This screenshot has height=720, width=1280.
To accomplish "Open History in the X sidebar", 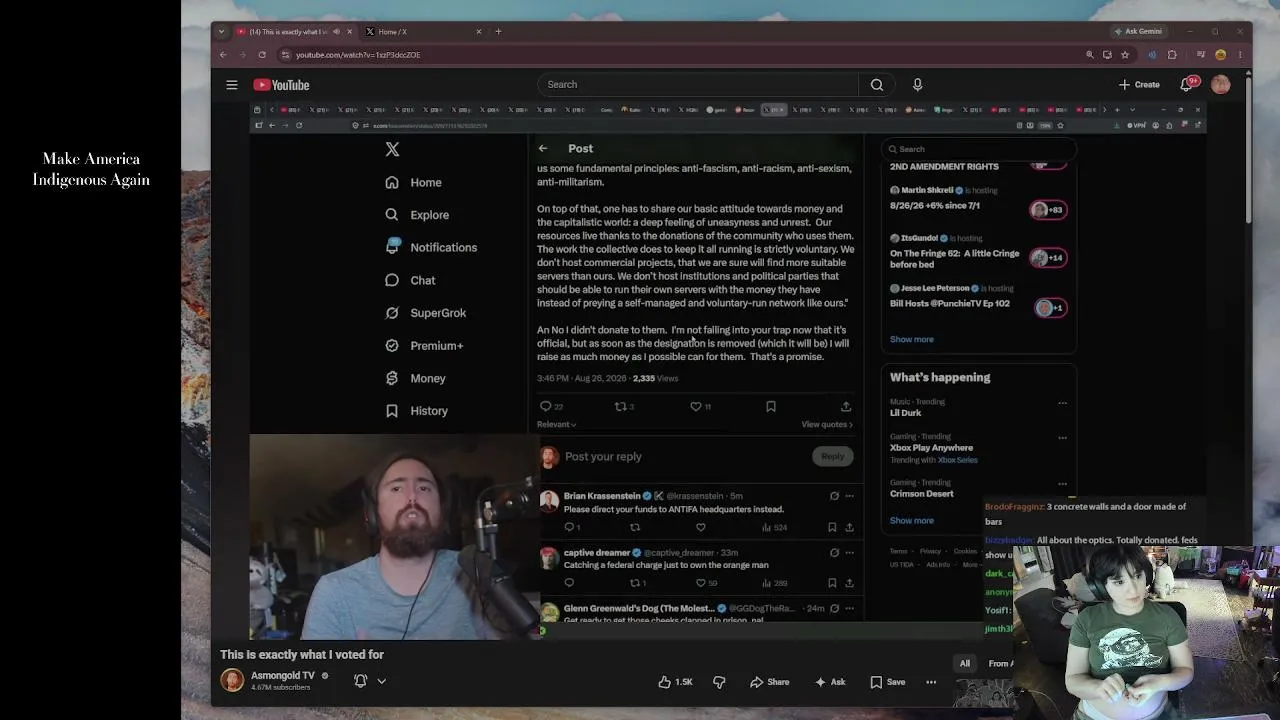I will point(416,411).
